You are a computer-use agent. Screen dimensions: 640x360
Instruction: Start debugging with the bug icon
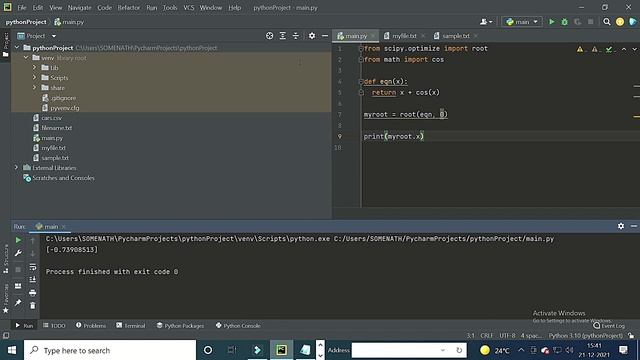pos(564,22)
